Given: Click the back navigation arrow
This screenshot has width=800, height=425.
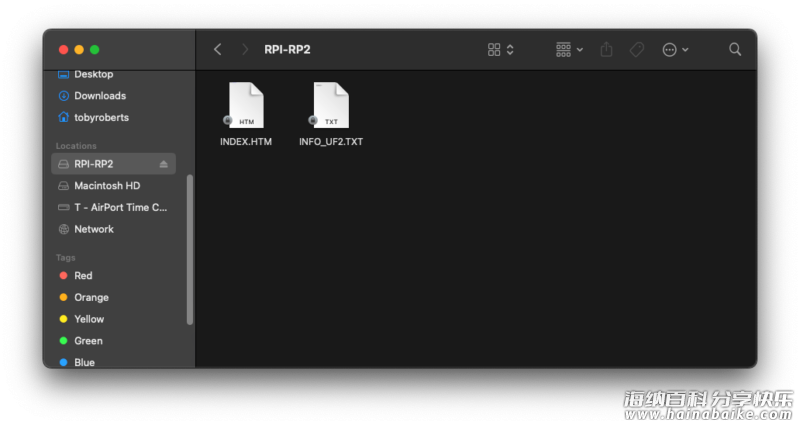Looking at the screenshot, I should coord(217,49).
